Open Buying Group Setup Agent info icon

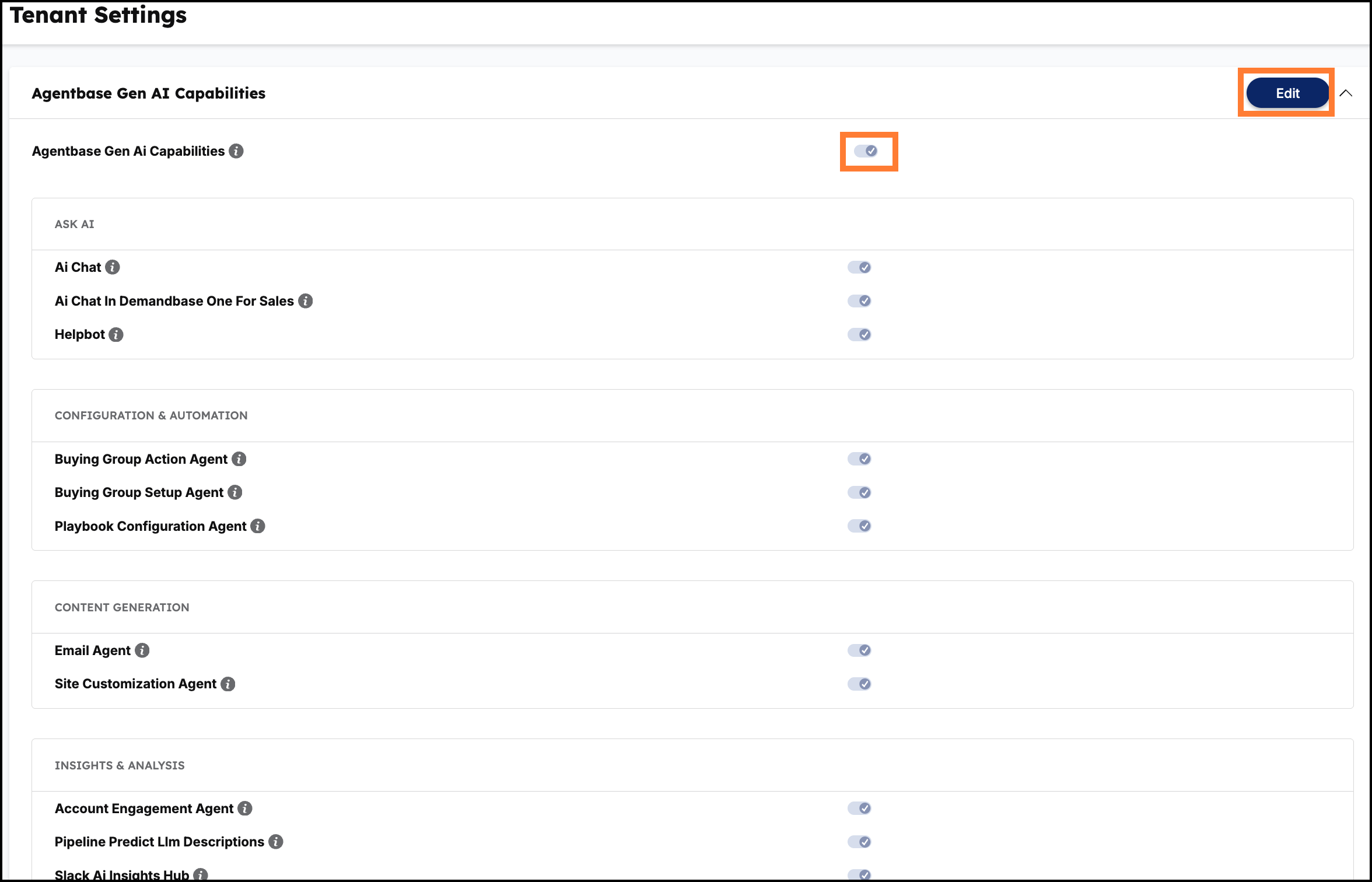(x=235, y=492)
